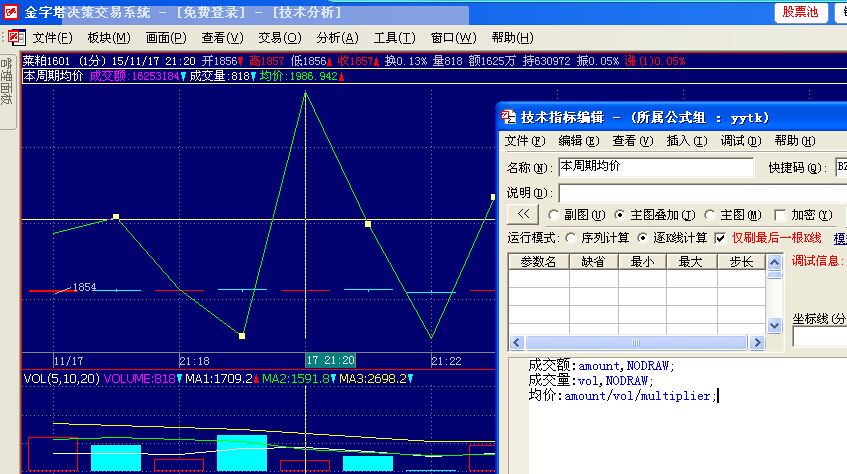Click the 名称 input field
847x474 pixels.
pyautogui.click(x=656, y=167)
